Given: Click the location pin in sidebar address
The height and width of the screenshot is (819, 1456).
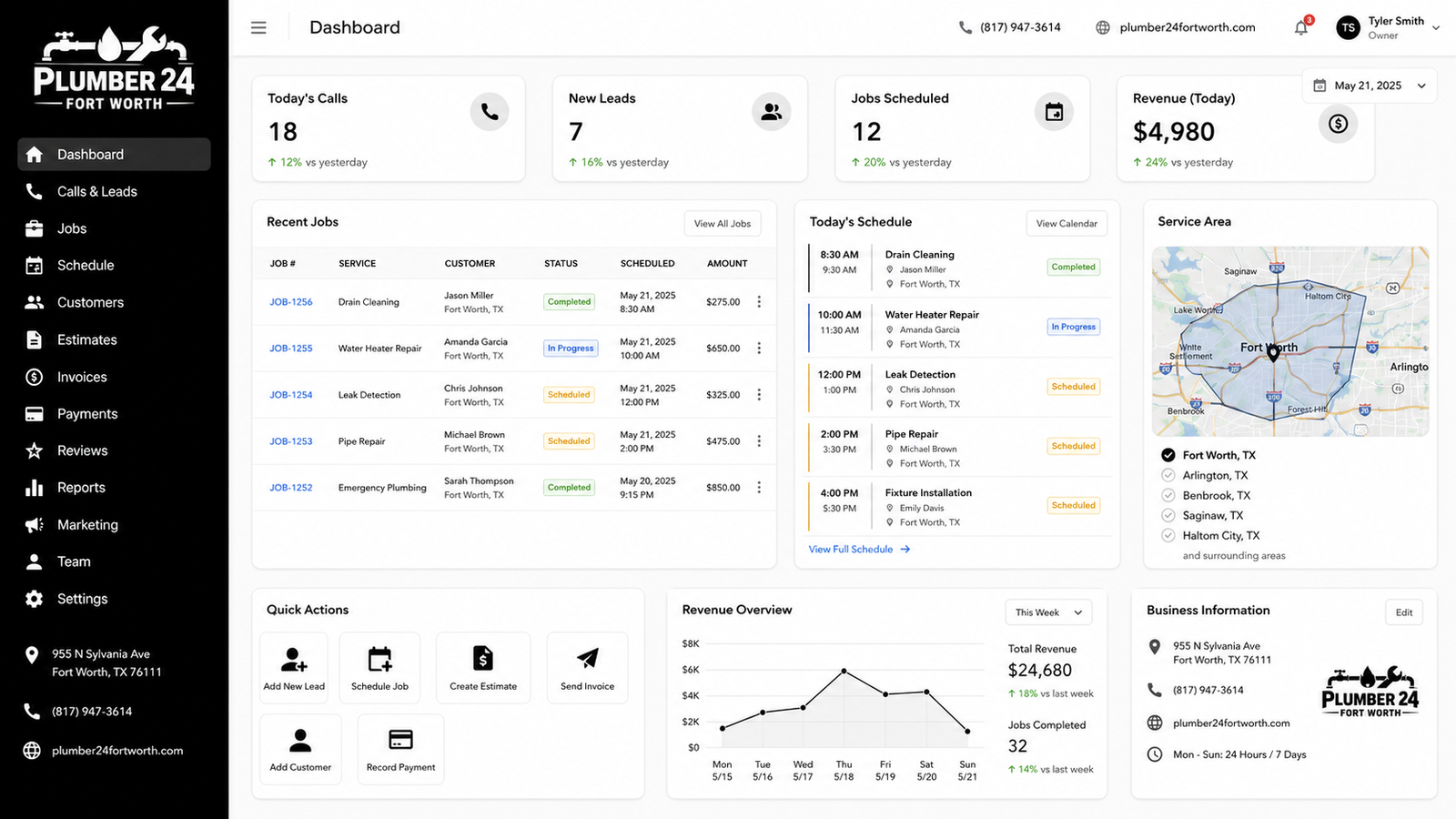Looking at the screenshot, I should (x=32, y=655).
